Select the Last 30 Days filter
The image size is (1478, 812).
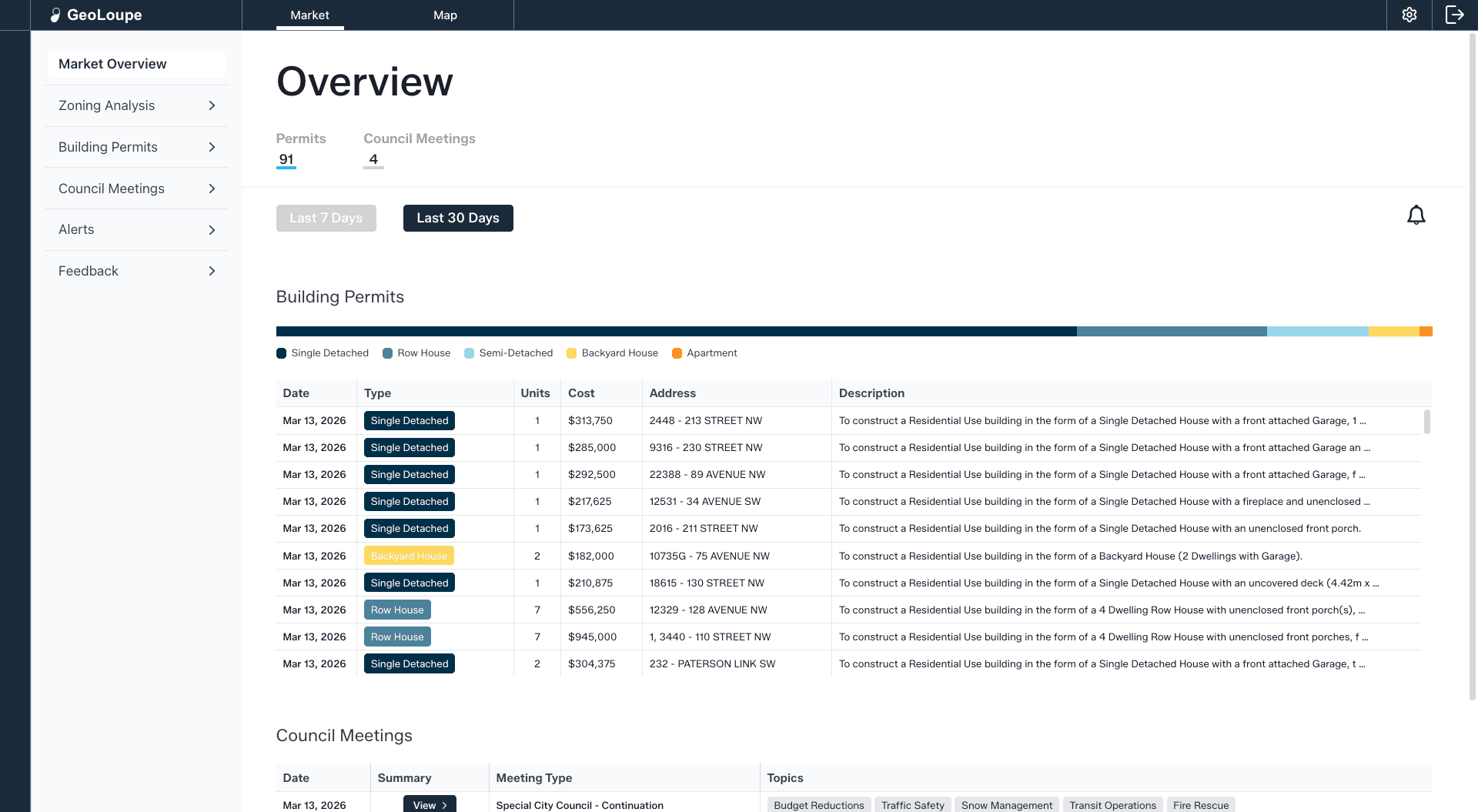point(457,218)
